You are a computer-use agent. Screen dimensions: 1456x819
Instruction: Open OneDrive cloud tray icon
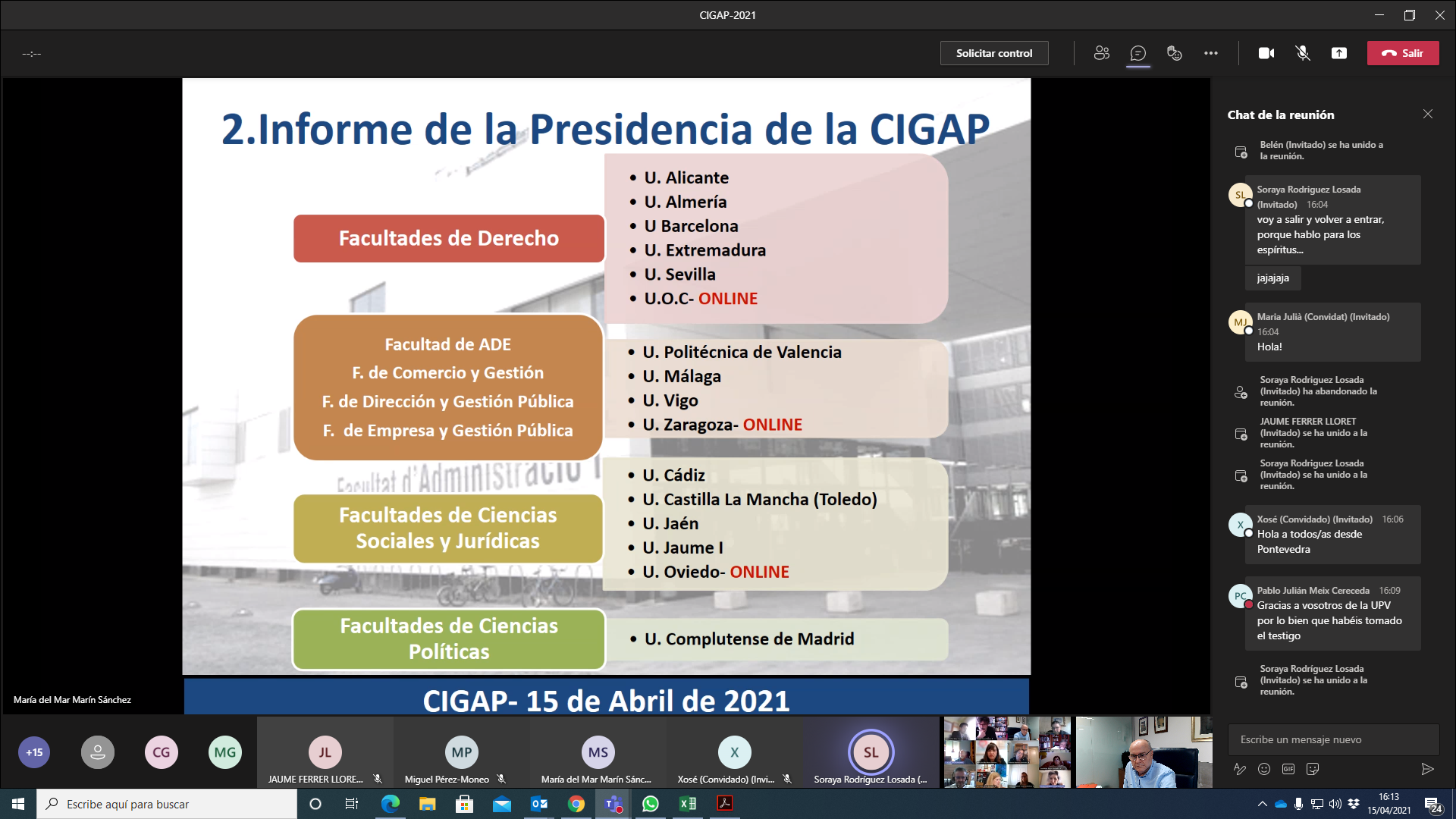click(1280, 804)
